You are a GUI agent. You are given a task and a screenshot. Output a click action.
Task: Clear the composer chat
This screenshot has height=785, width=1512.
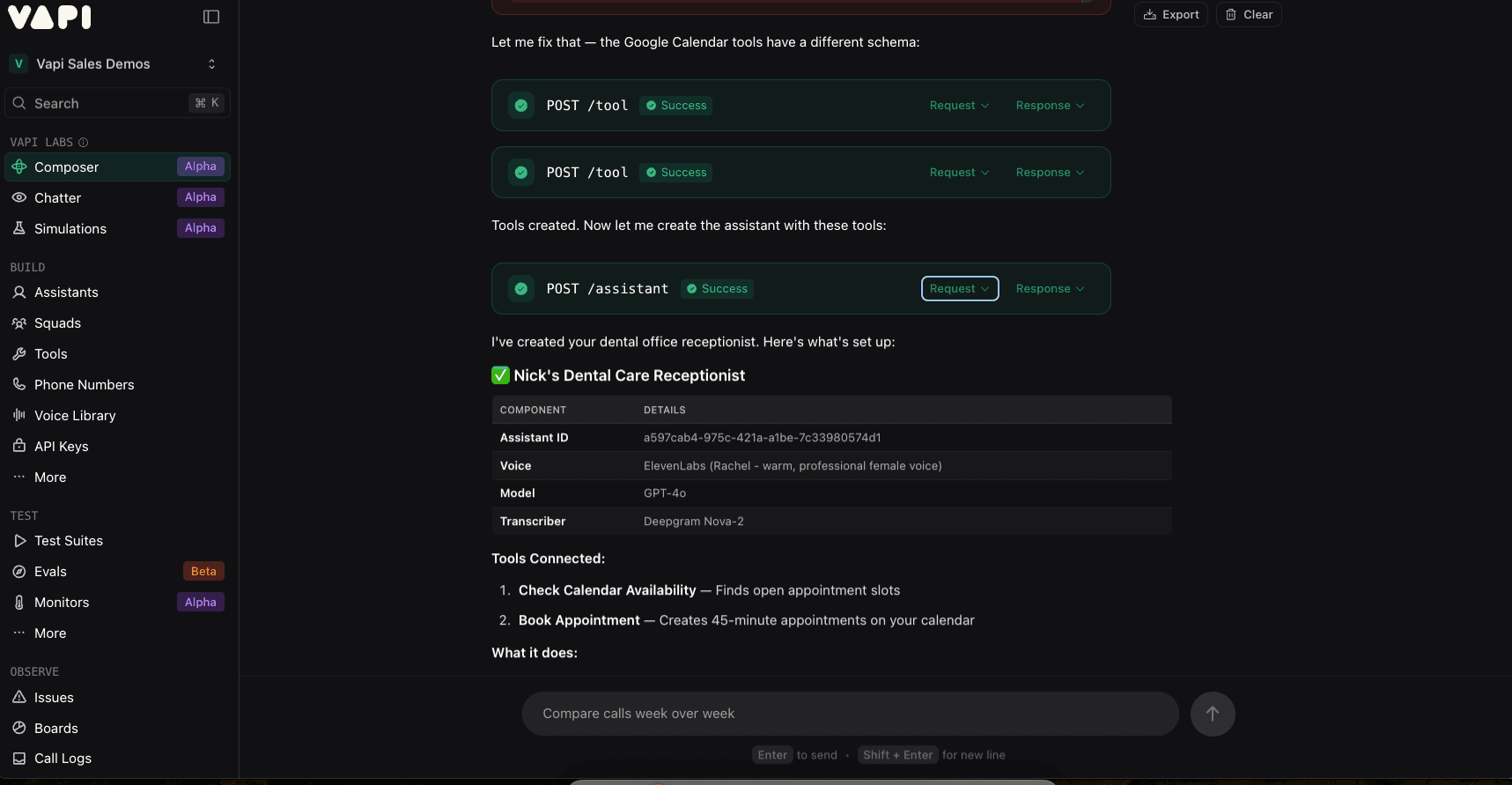coord(1249,15)
